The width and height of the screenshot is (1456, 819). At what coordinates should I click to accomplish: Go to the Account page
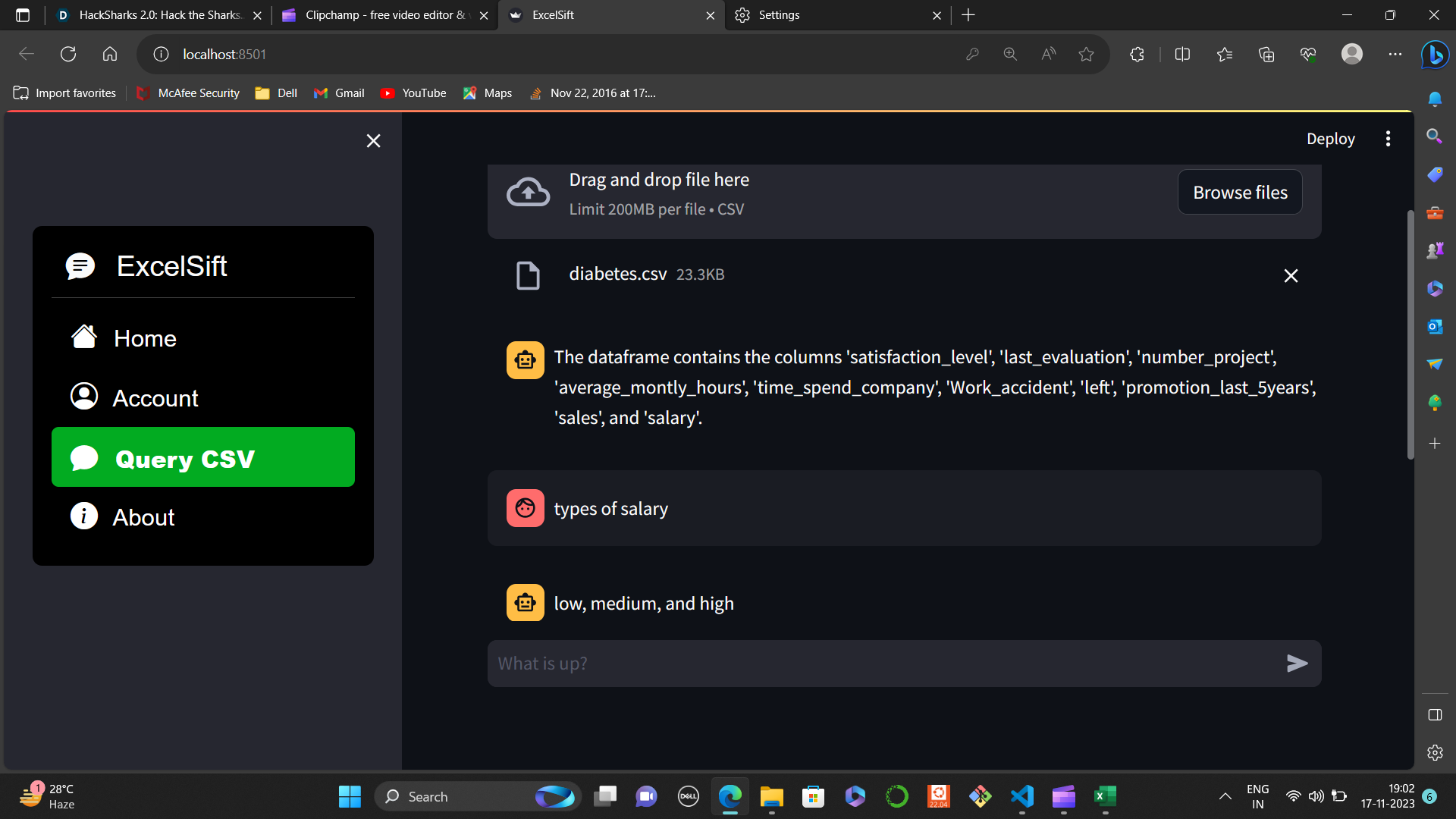(155, 397)
